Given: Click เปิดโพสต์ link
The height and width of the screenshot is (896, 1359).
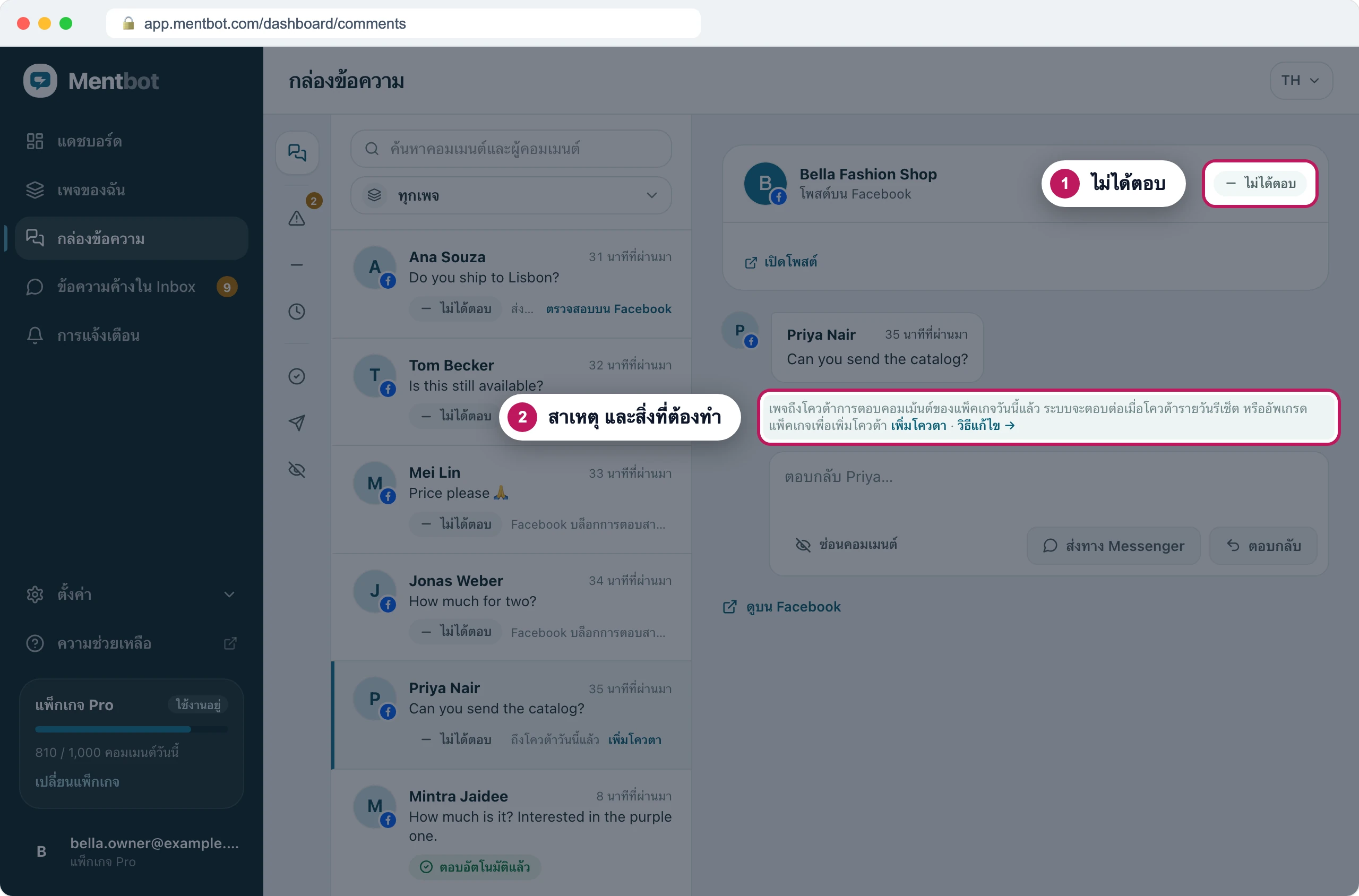Looking at the screenshot, I should 781,262.
